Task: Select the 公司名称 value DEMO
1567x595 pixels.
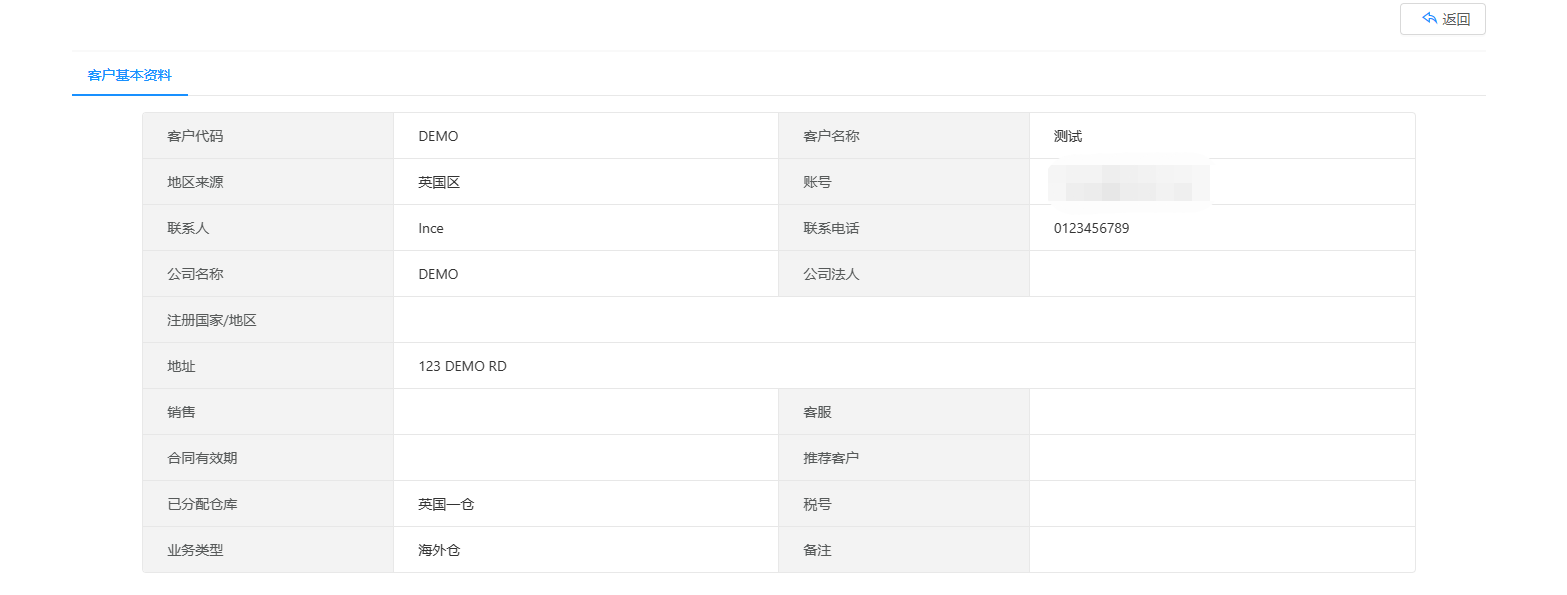Action: pyautogui.click(x=438, y=274)
